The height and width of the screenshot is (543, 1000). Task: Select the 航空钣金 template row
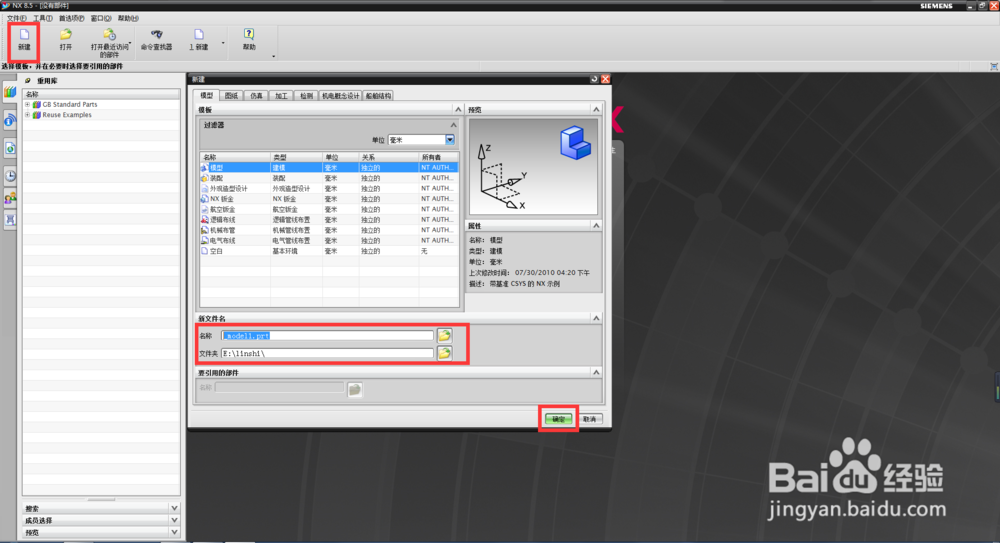click(329, 209)
